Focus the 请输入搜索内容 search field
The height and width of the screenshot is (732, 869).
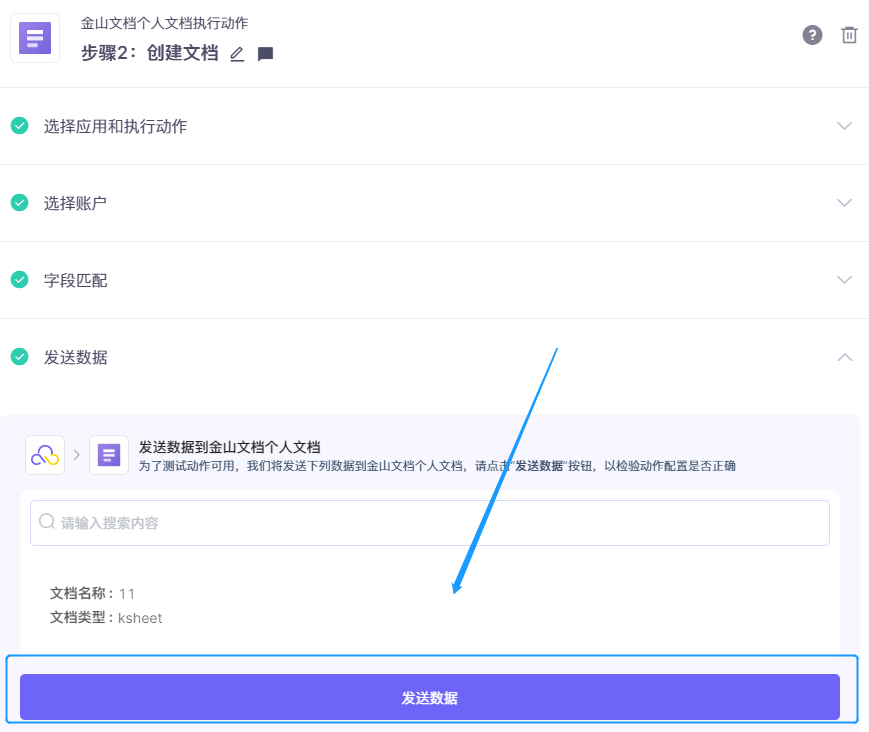(x=430, y=523)
